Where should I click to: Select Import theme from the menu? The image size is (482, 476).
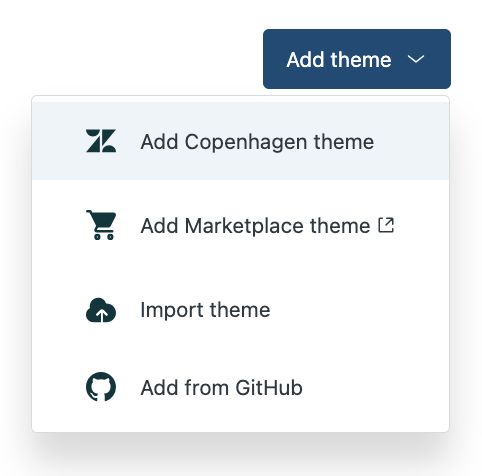pos(241,310)
